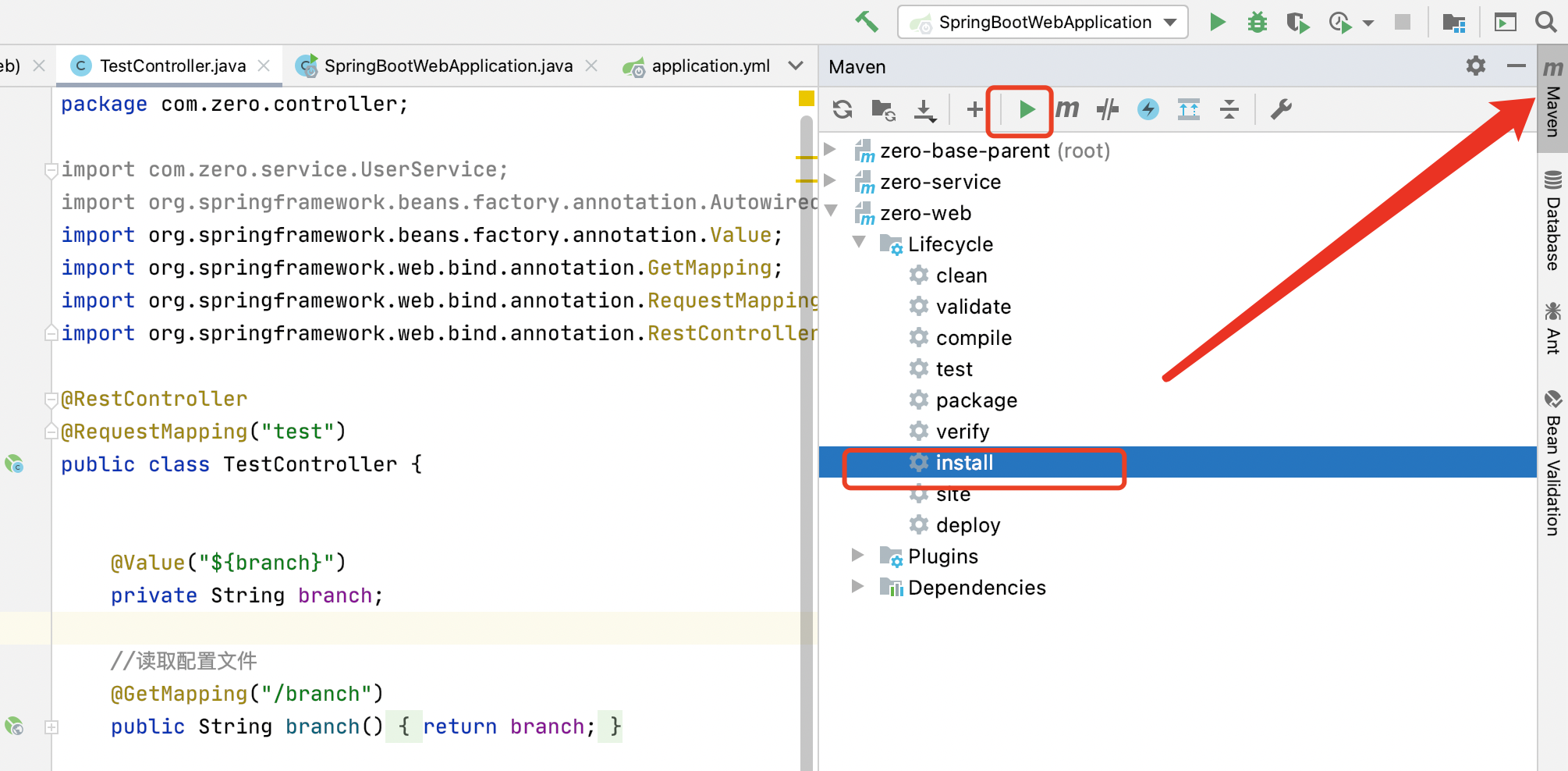Open Maven settings wrench icon

(1281, 109)
